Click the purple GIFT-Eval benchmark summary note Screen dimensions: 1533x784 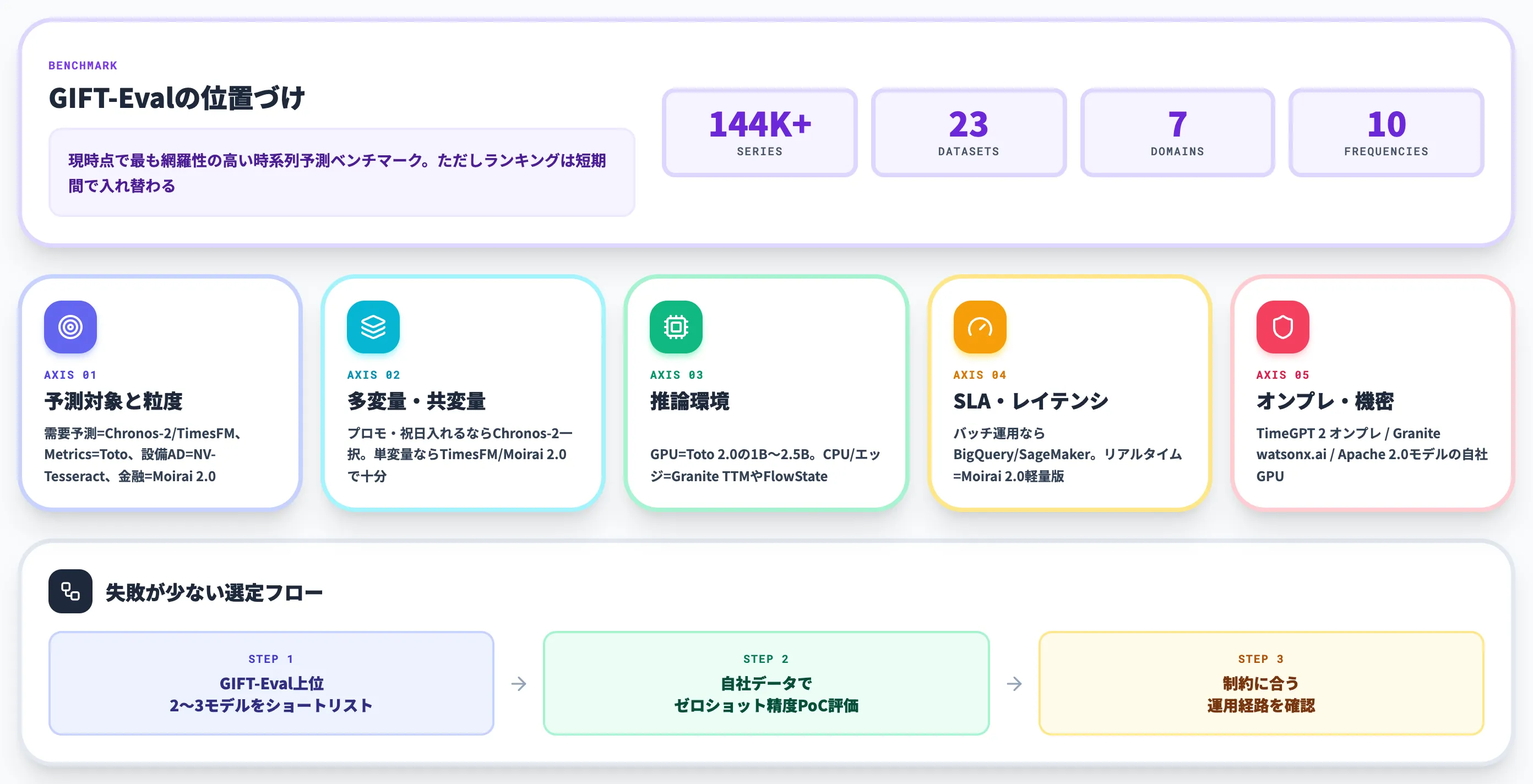point(341,172)
